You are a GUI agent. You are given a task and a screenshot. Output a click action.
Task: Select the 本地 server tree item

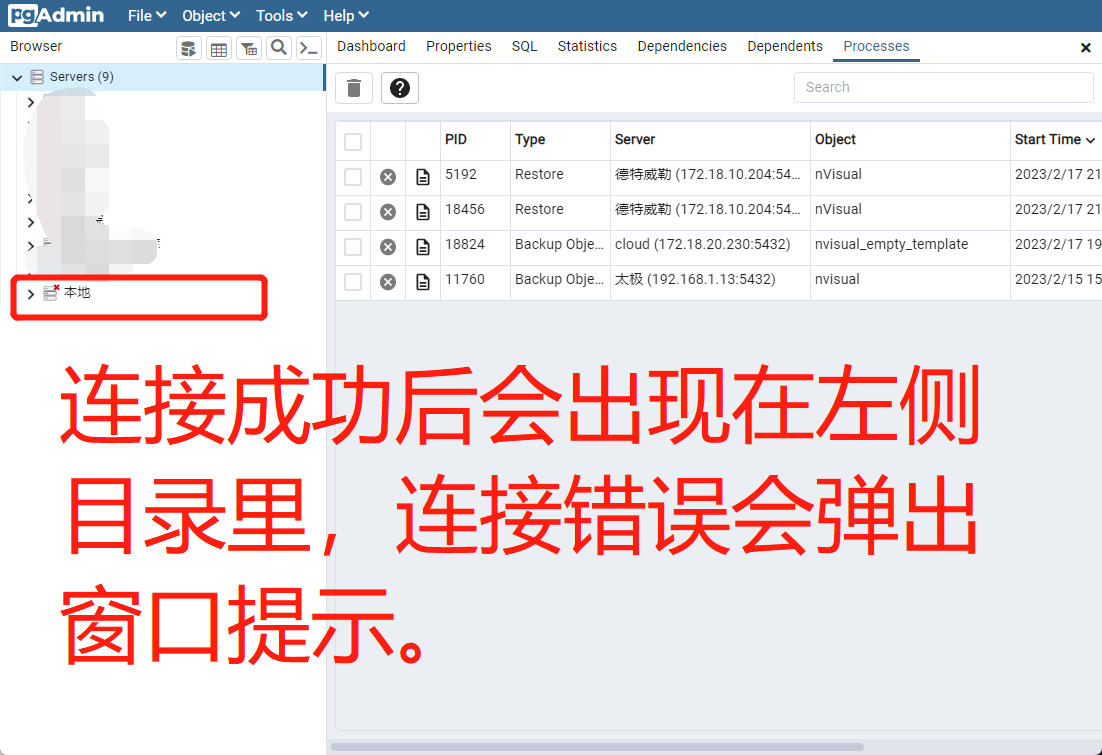click(x=77, y=292)
